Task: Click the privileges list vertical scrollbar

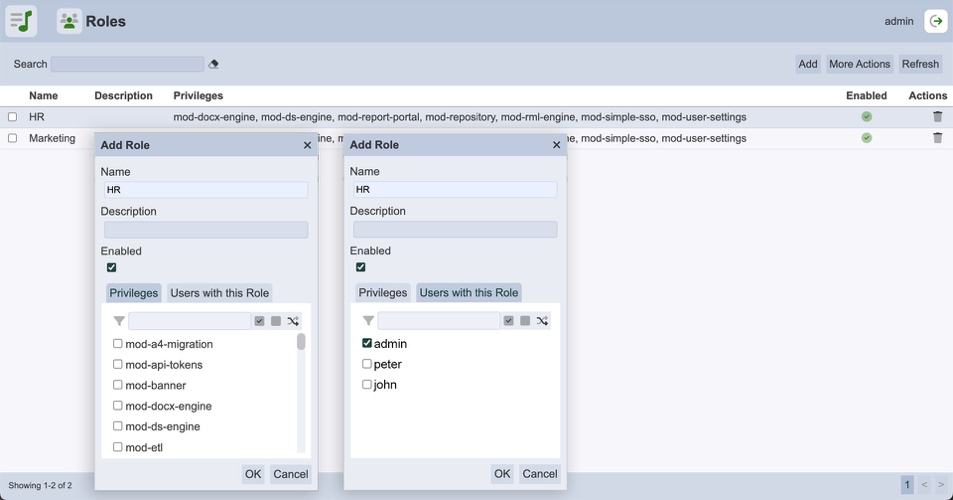Action: (x=301, y=343)
